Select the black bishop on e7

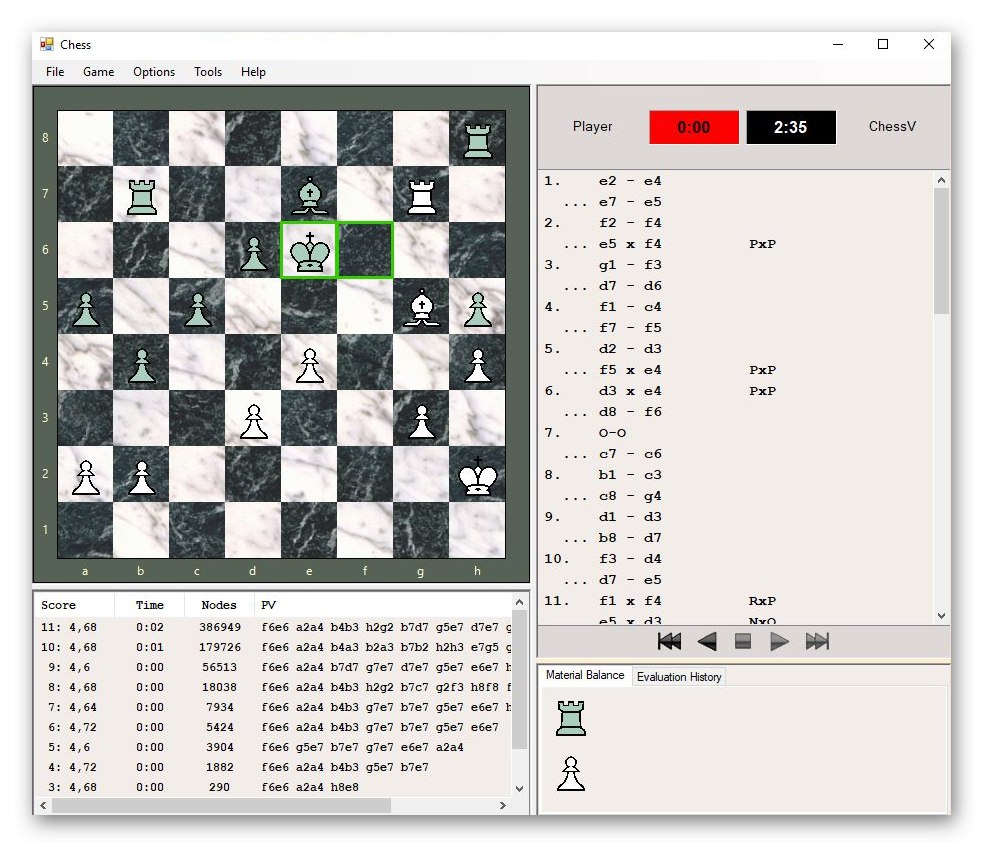(309, 194)
